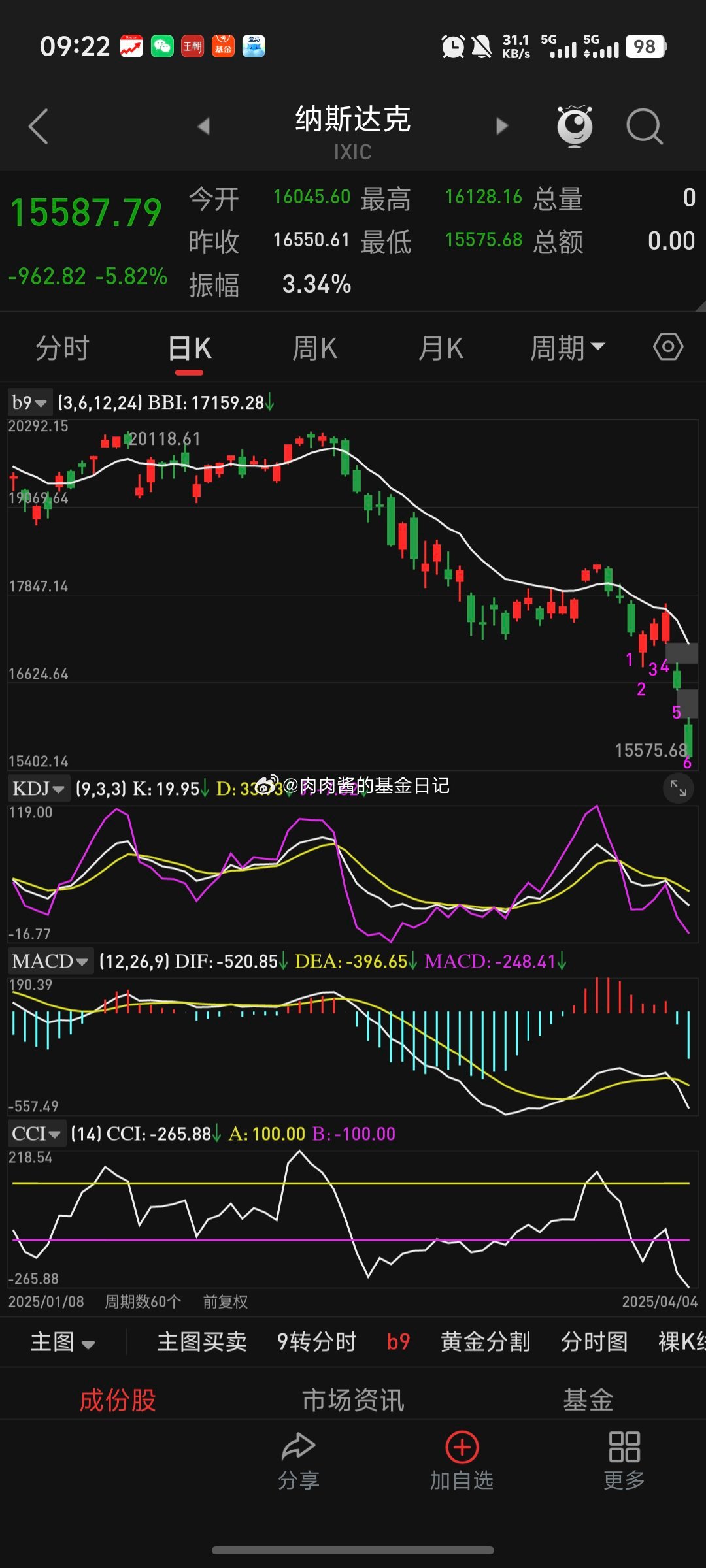Image resolution: width=706 pixels, height=1568 pixels.
Task: Tap the start date 2025/01/08
Action: pyautogui.click(x=46, y=1301)
